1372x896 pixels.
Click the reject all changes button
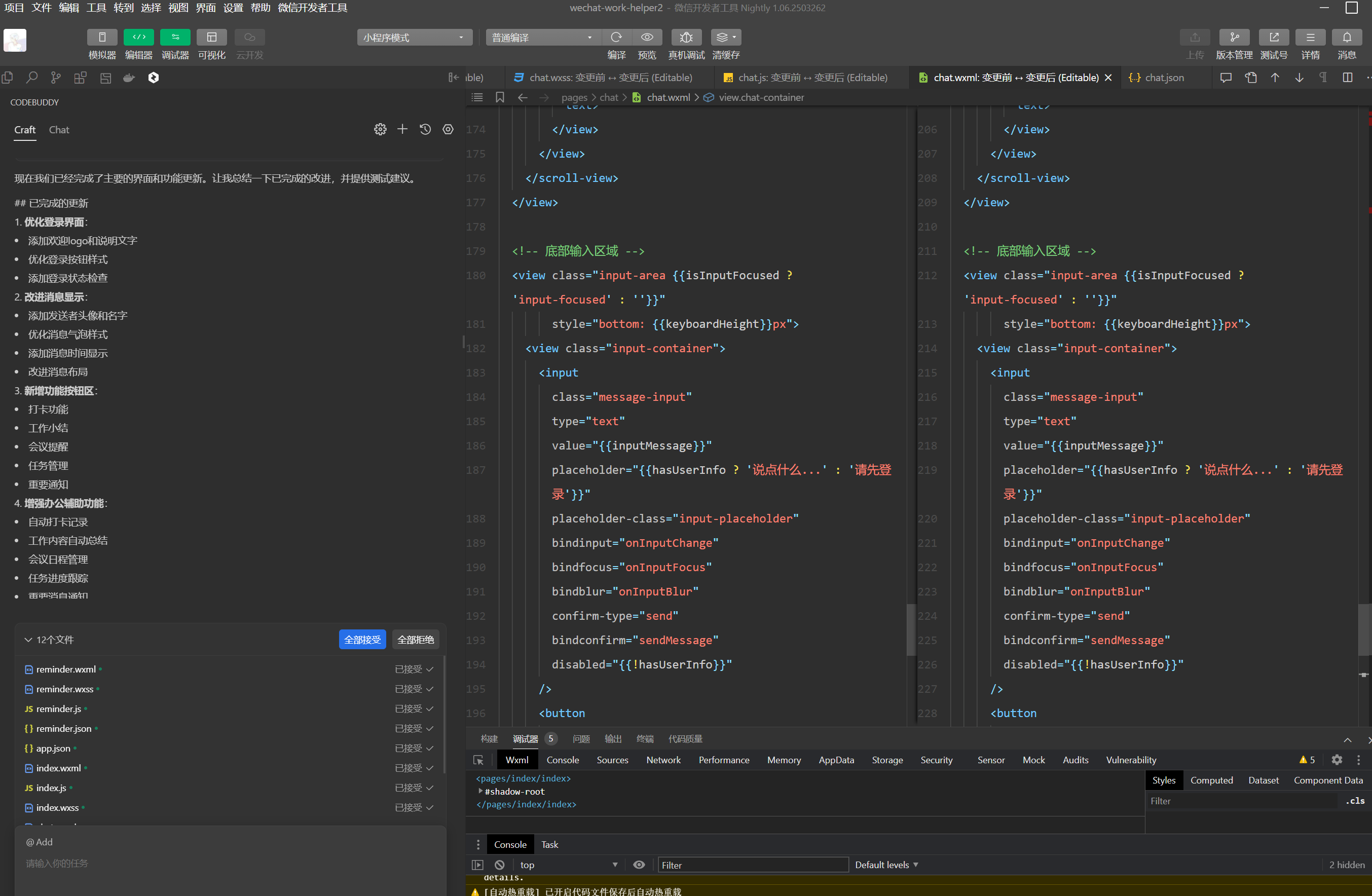coord(415,640)
